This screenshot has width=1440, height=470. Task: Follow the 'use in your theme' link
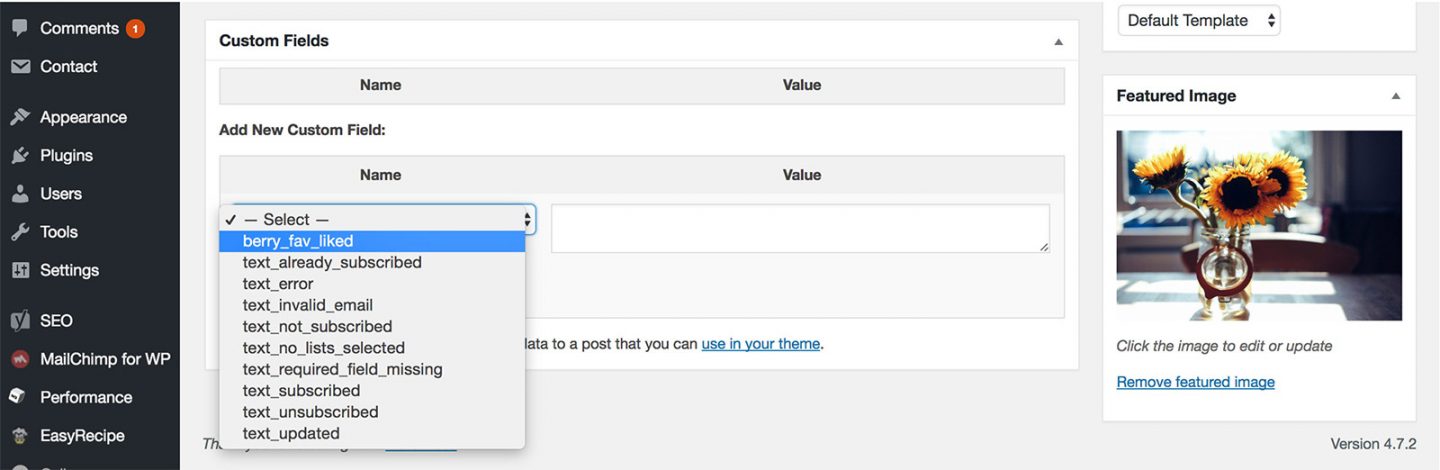pyautogui.click(x=761, y=344)
